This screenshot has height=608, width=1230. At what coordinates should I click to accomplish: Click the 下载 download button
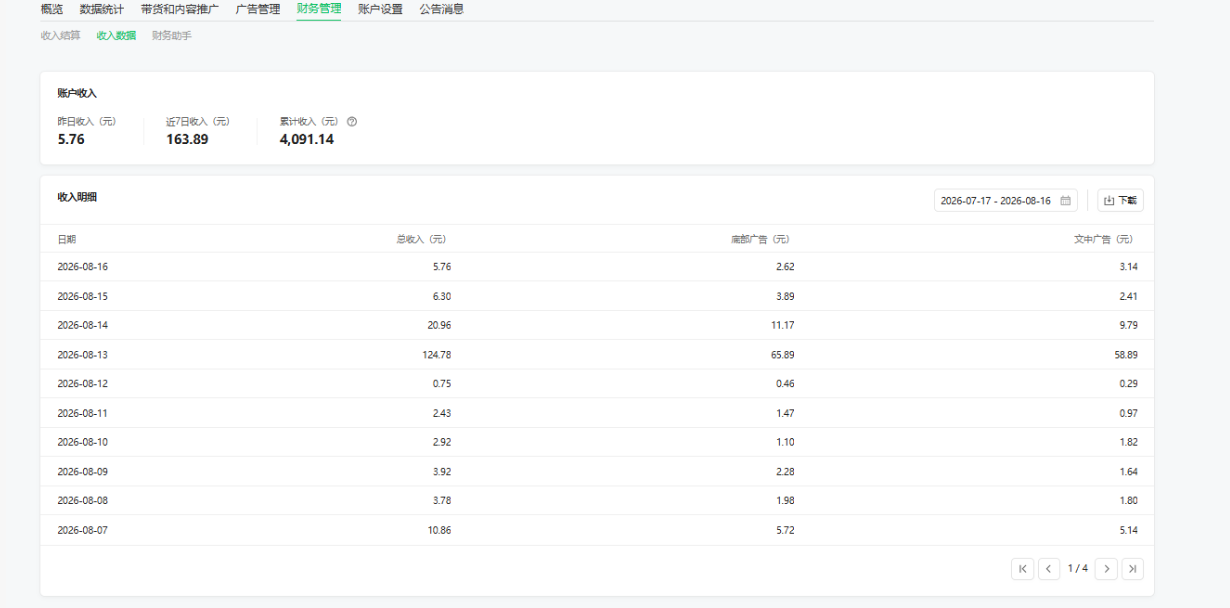(x=1120, y=200)
